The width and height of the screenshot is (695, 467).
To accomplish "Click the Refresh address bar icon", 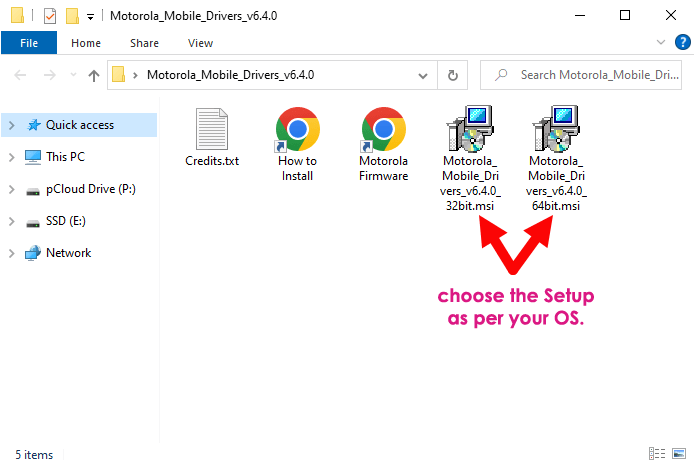I will 453,75.
